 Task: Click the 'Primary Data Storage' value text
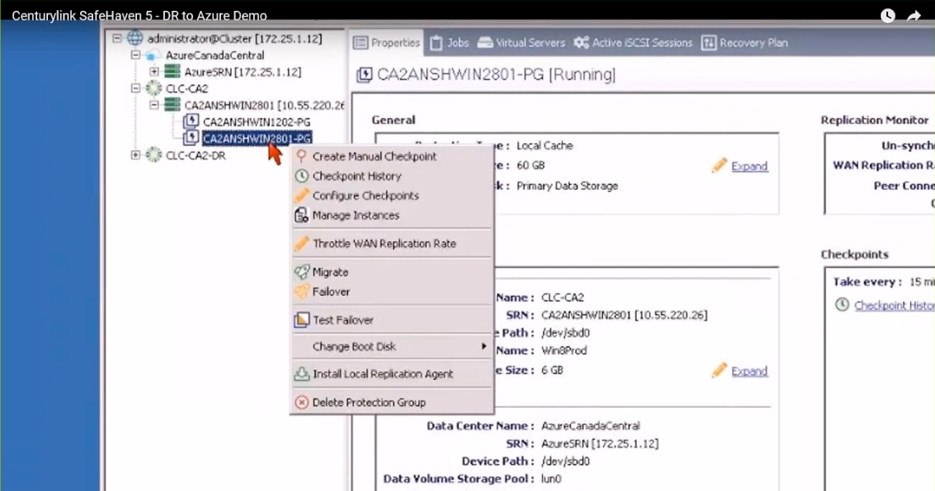coord(567,186)
